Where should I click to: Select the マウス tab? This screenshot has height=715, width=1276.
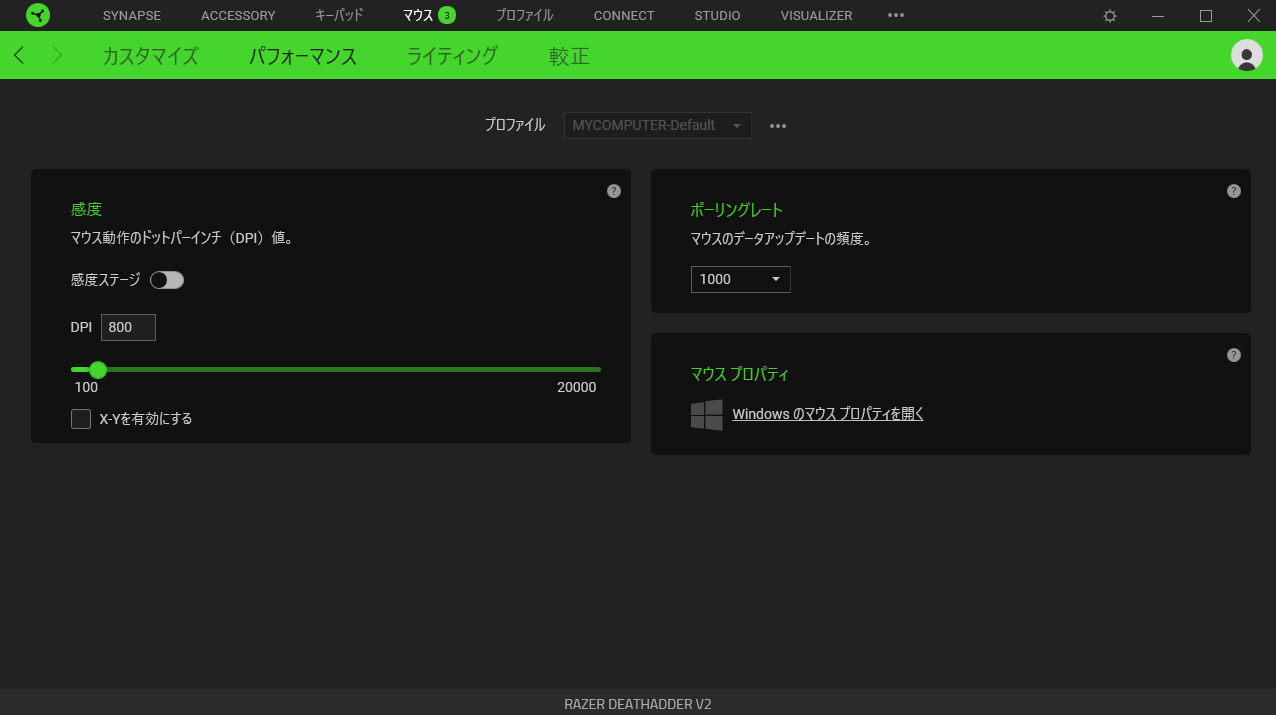[418, 16]
